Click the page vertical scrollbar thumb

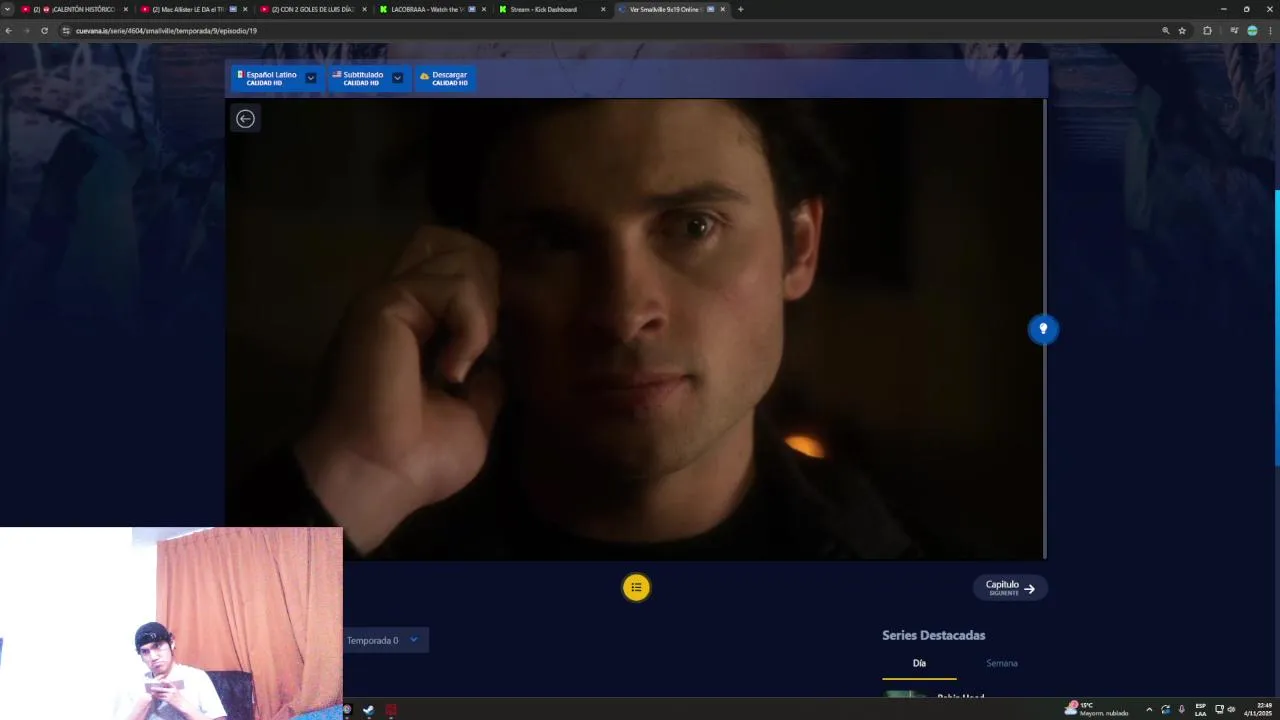coord(1277,327)
